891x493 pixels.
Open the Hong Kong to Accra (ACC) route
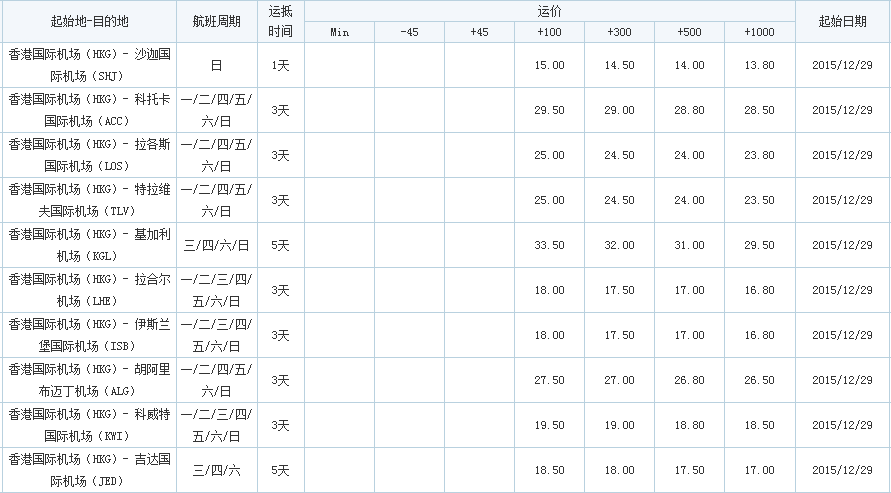coord(89,110)
